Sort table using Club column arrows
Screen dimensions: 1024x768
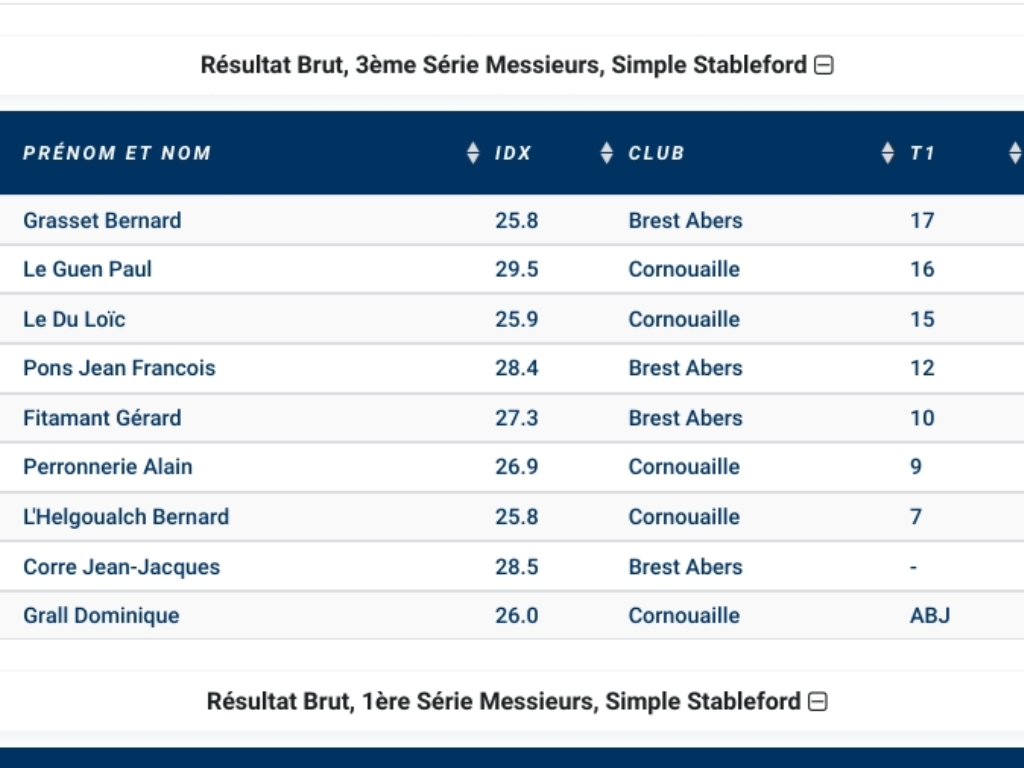[x=887, y=153]
